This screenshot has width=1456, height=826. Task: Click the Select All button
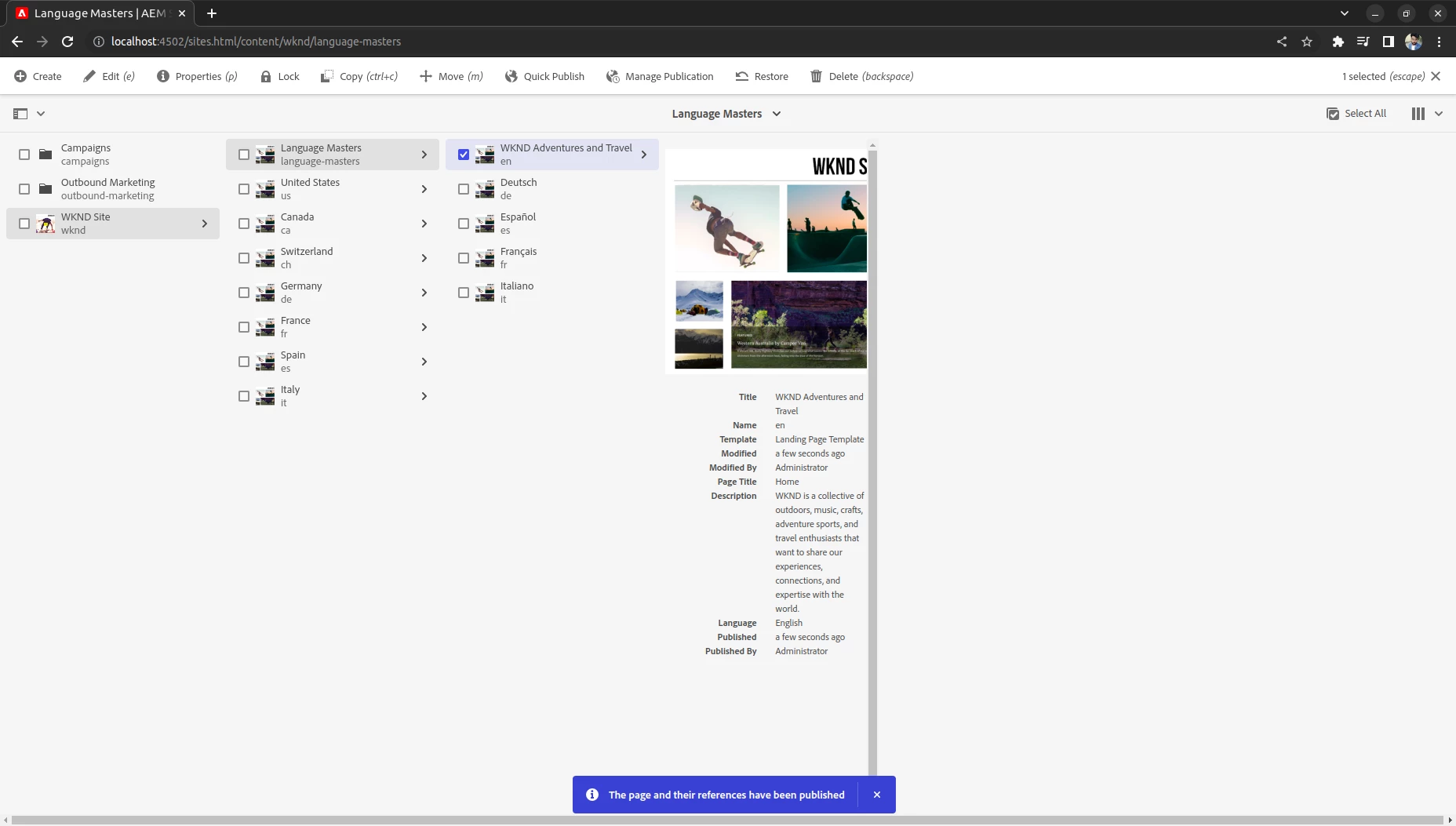1356,114
